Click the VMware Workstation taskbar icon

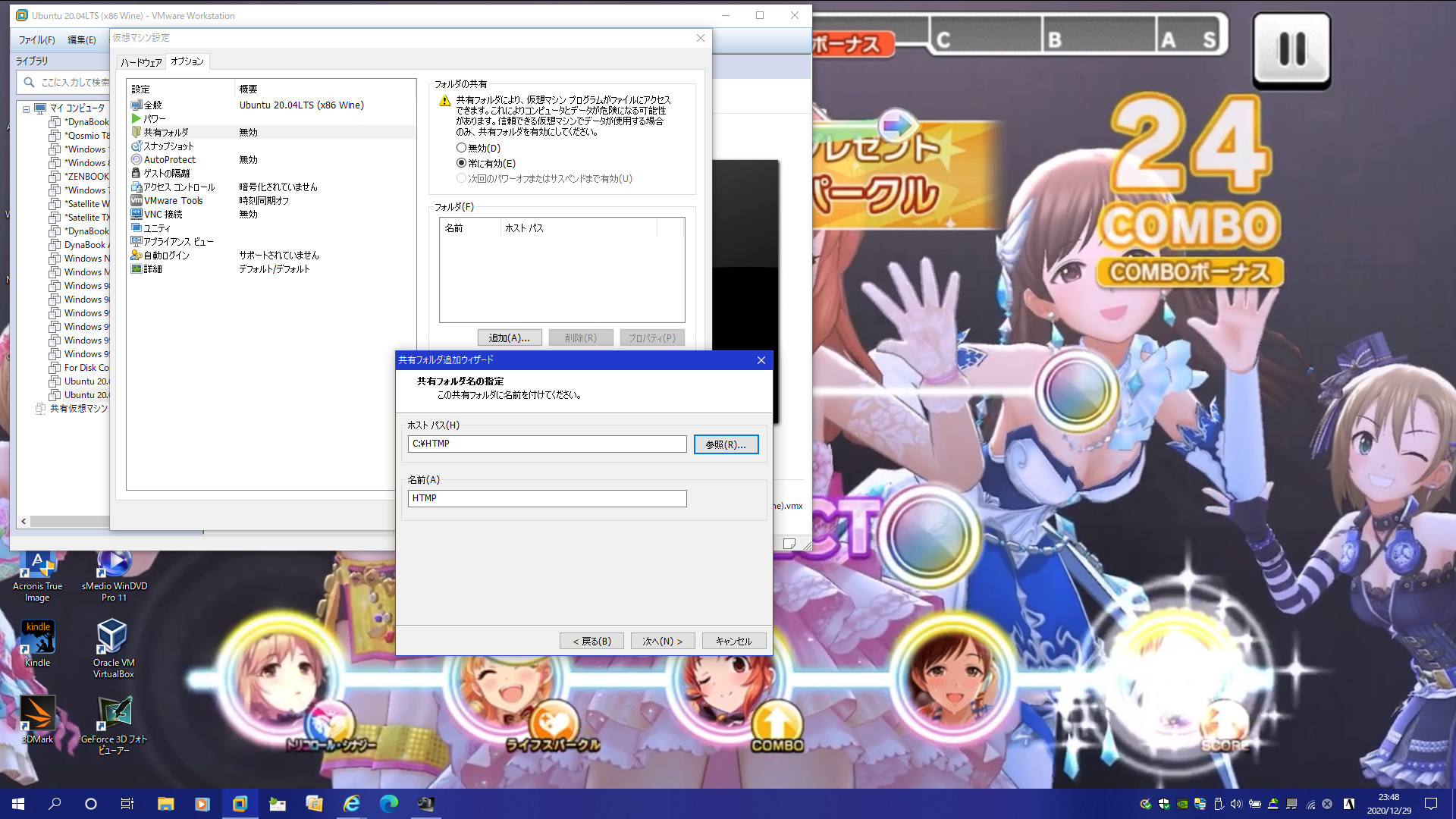[x=240, y=804]
